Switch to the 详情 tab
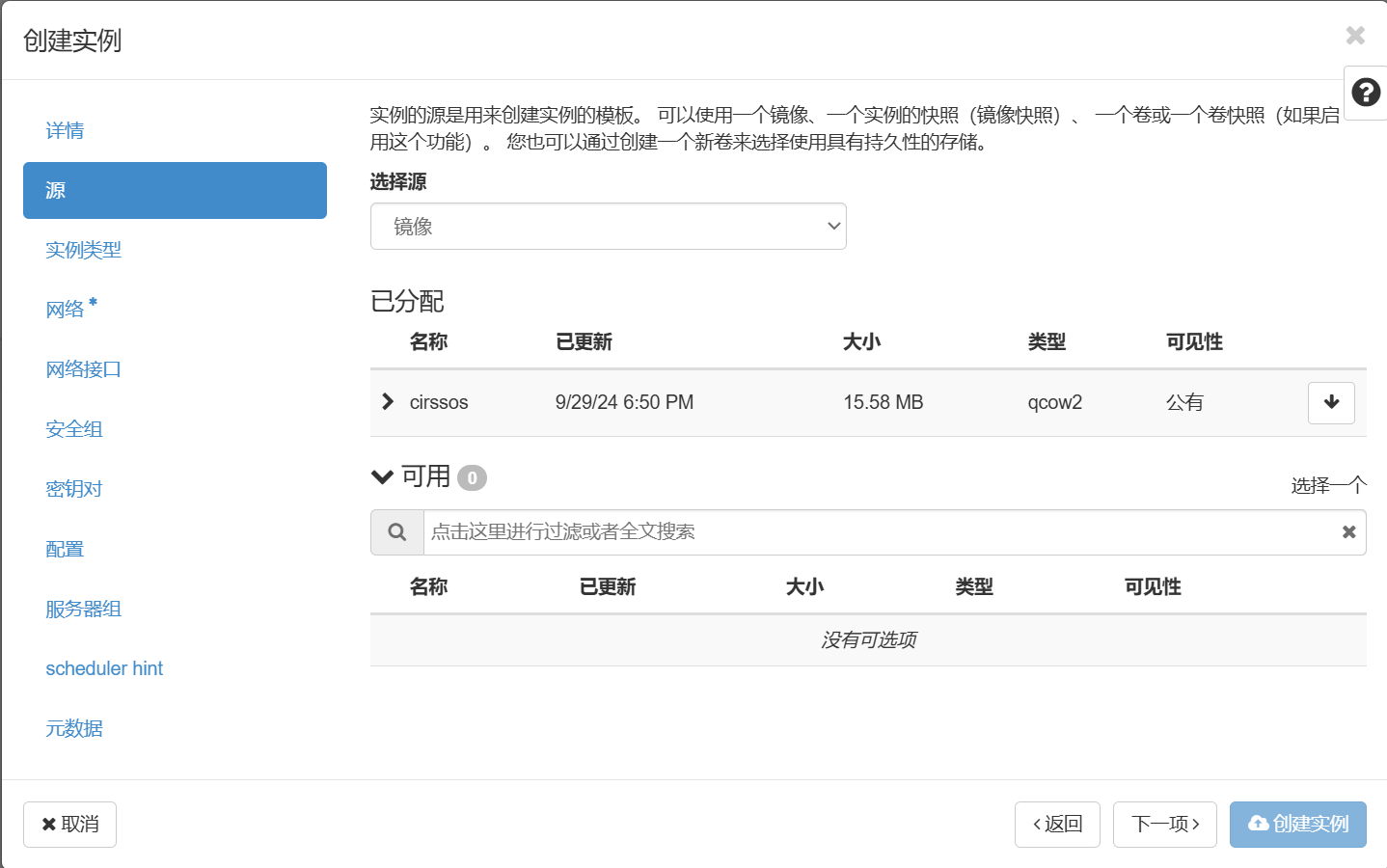The width and height of the screenshot is (1387, 868). (x=65, y=130)
